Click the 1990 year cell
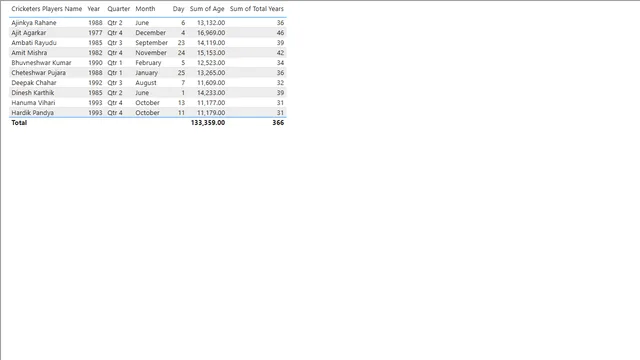The height and width of the screenshot is (360, 640). click(x=95, y=63)
